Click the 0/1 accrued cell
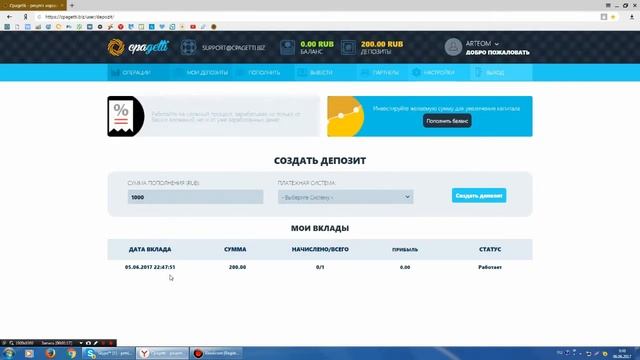 point(320,267)
